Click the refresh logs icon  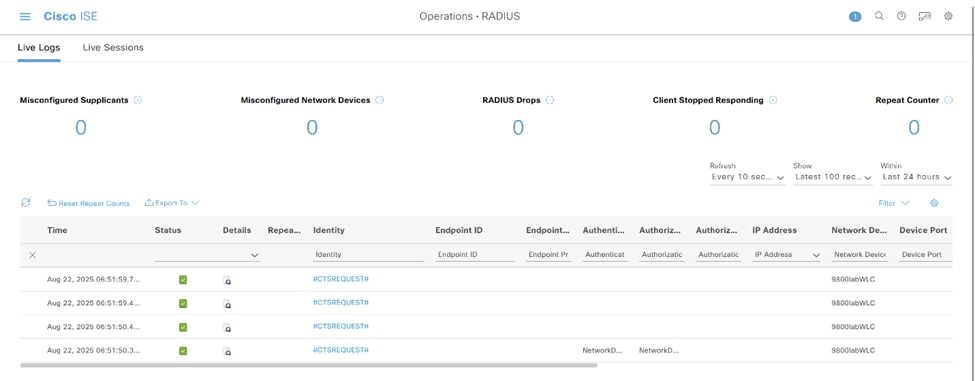pos(25,203)
